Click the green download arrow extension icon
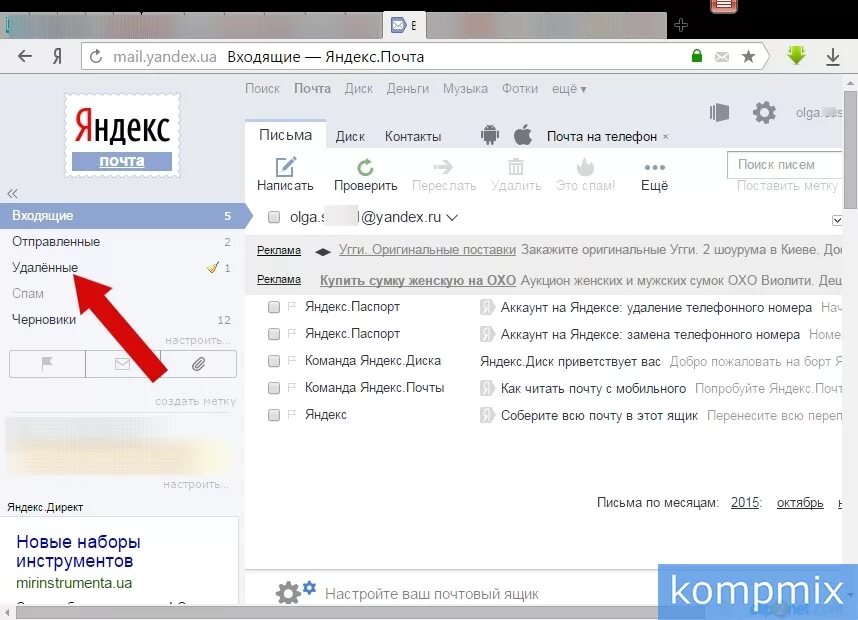This screenshot has height=620, width=858. [x=796, y=56]
